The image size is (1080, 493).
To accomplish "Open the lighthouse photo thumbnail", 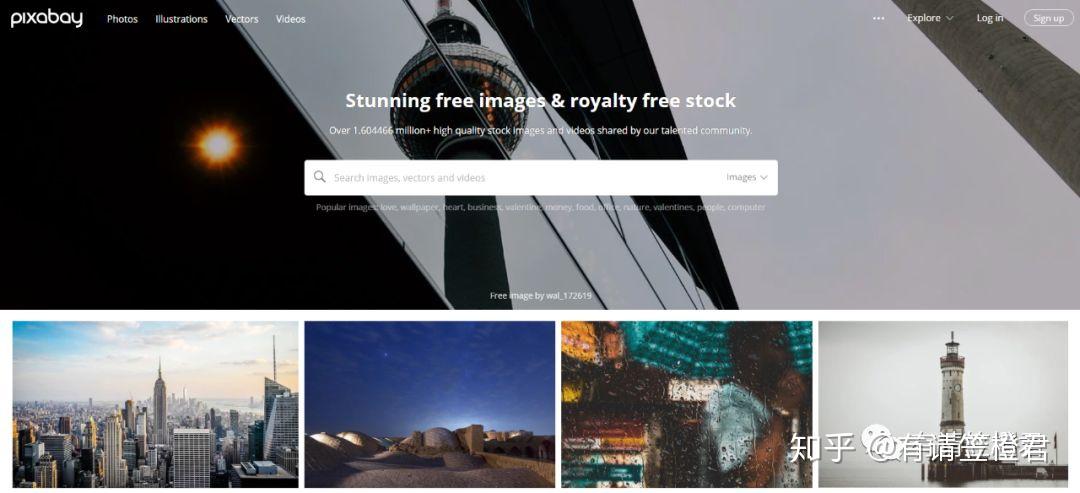I will (x=943, y=404).
